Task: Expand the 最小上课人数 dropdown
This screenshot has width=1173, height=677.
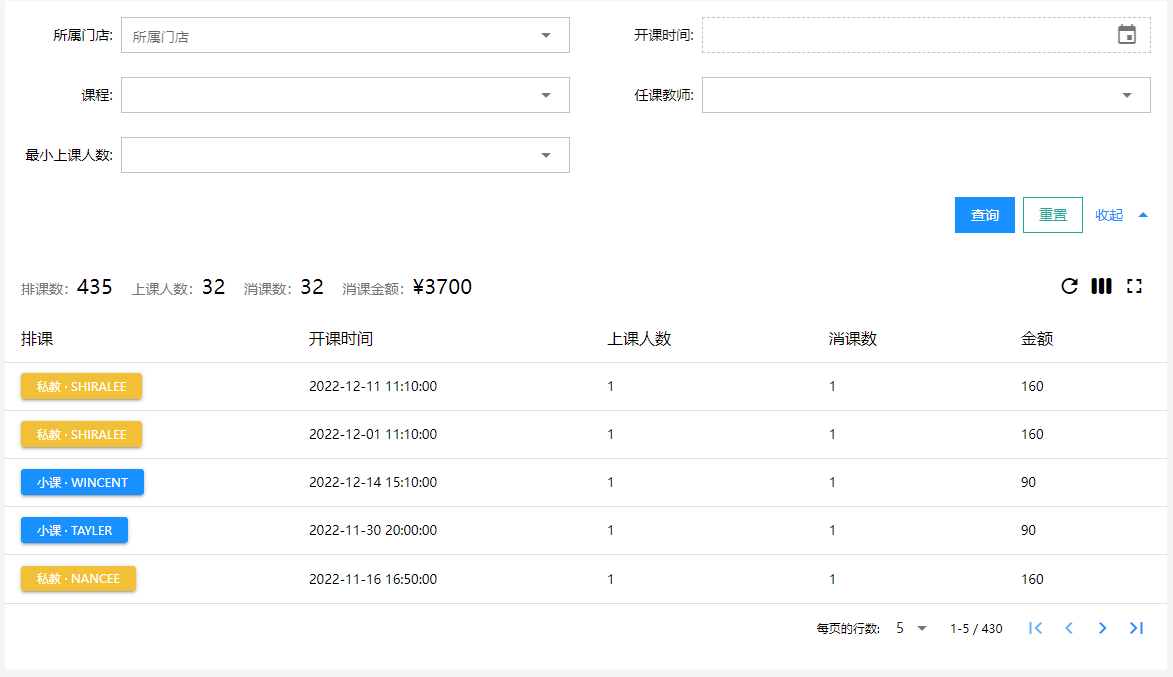Action: [546, 155]
